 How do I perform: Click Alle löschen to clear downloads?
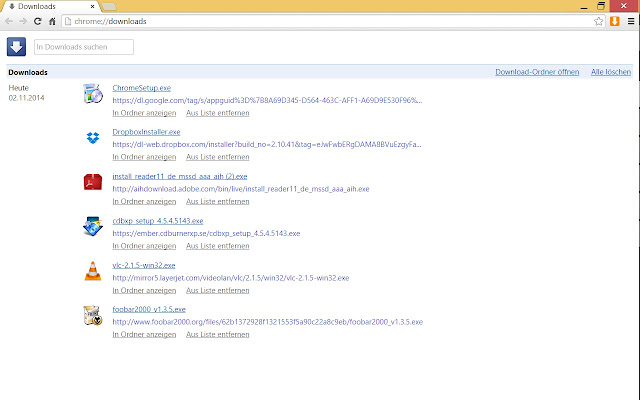(611, 72)
